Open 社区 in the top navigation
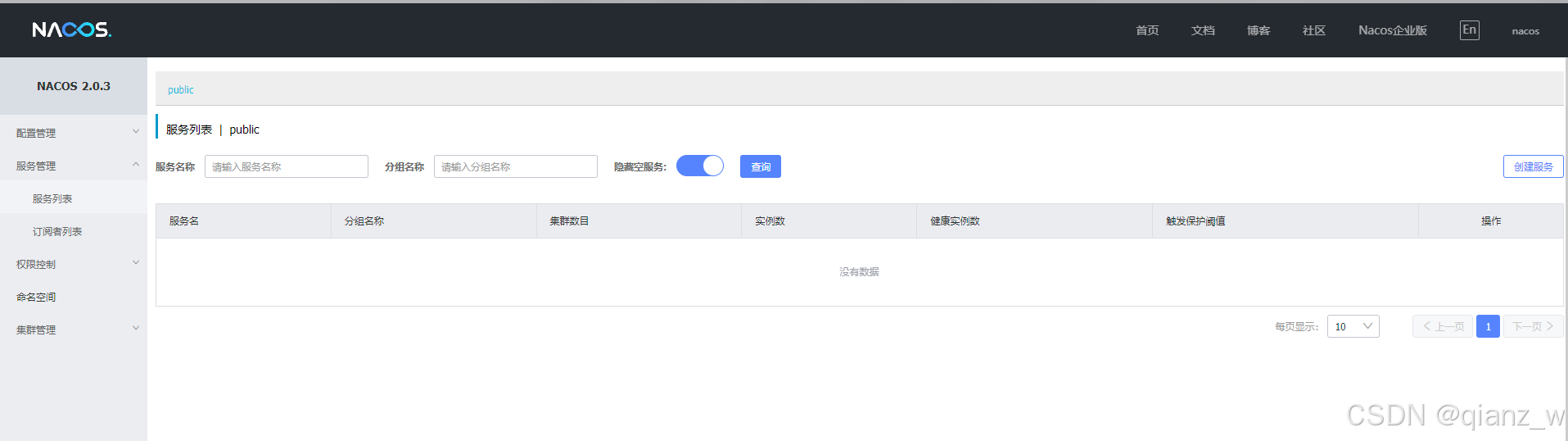This screenshot has height=441, width=1568. pyautogui.click(x=1314, y=30)
